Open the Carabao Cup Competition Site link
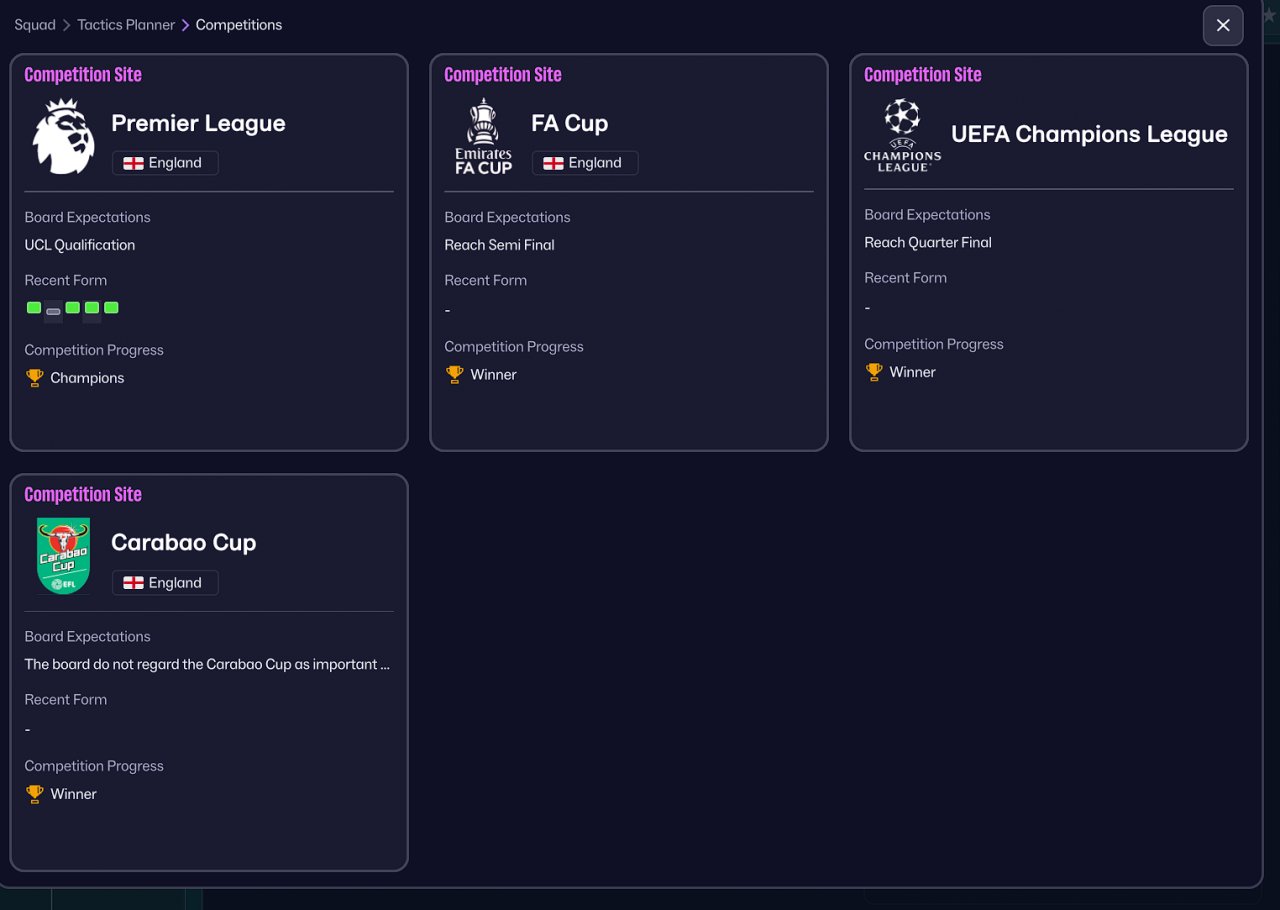The image size is (1280, 910). click(x=83, y=495)
